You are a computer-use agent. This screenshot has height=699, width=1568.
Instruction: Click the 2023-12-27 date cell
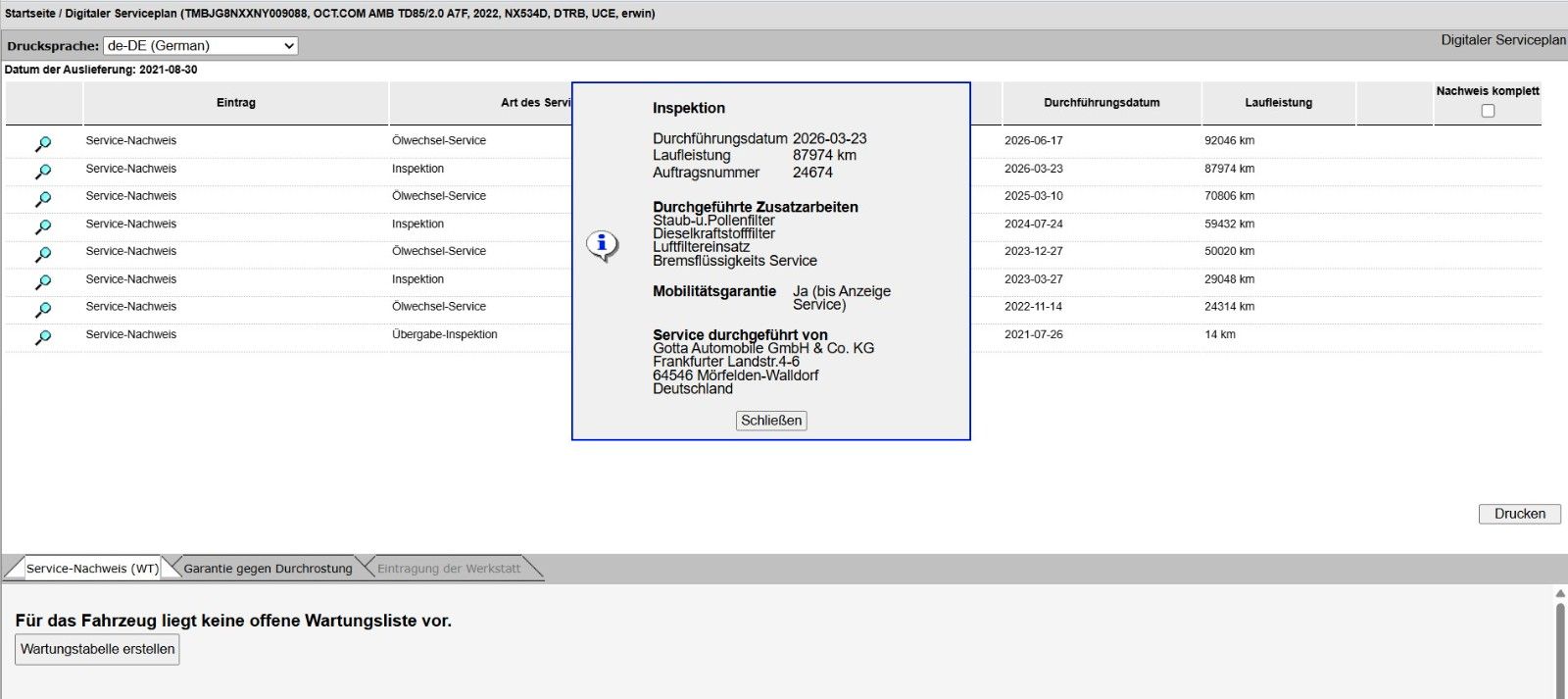tap(1034, 252)
